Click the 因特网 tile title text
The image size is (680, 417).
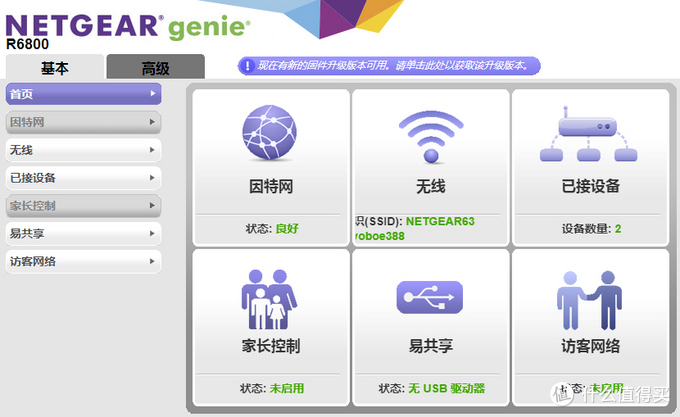tap(271, 186)
